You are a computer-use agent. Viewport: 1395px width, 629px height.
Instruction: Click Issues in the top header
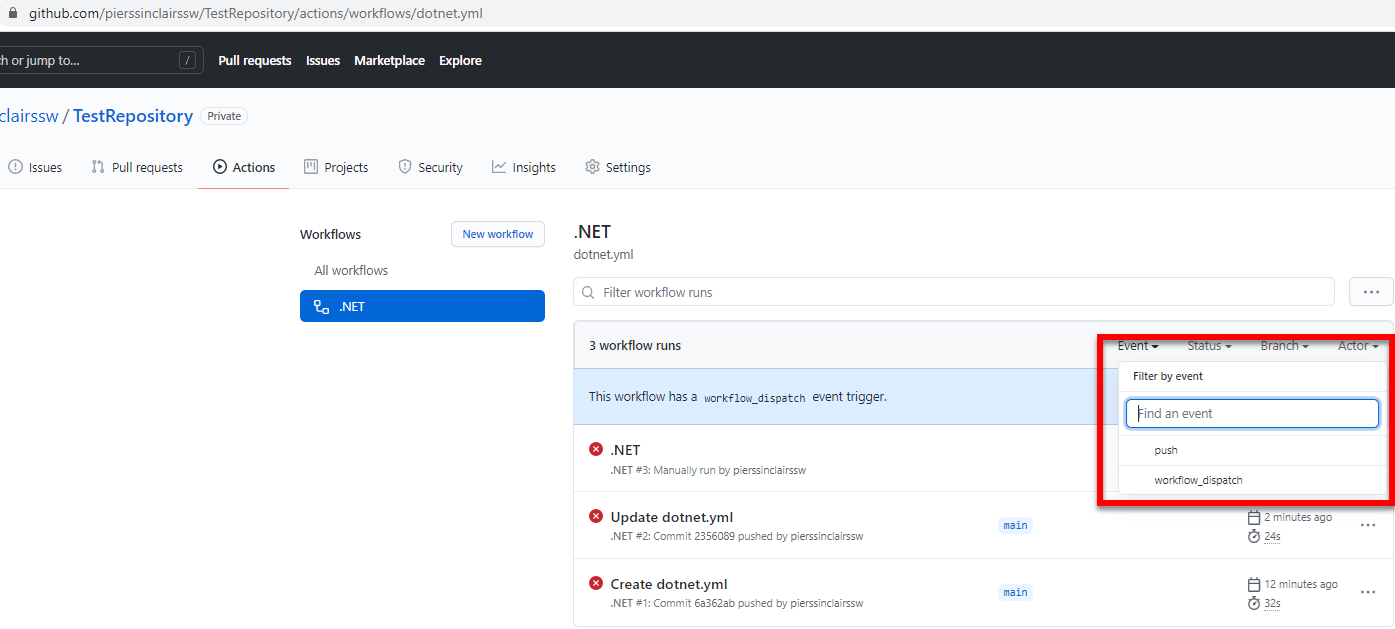click(323, 60)
